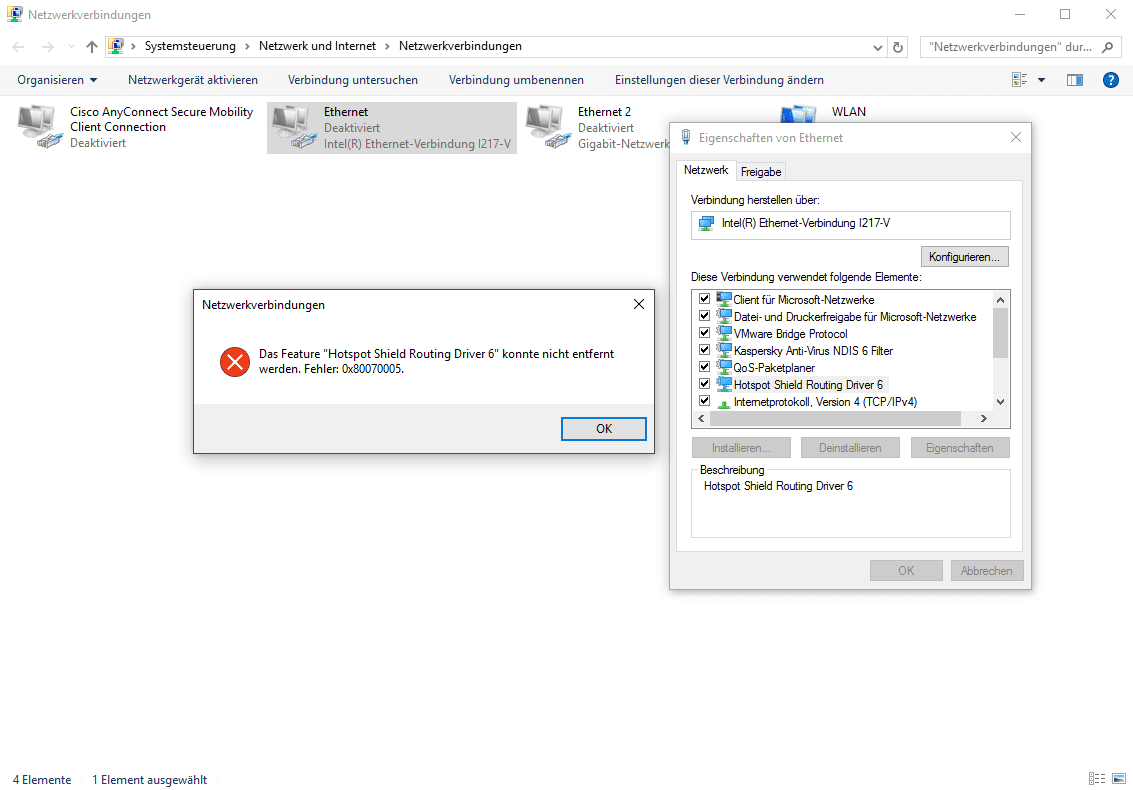Expand the address bar history dropdown
Image resolution: width=1133 pixels, height=790 pixels.
(x=877, y=48)
